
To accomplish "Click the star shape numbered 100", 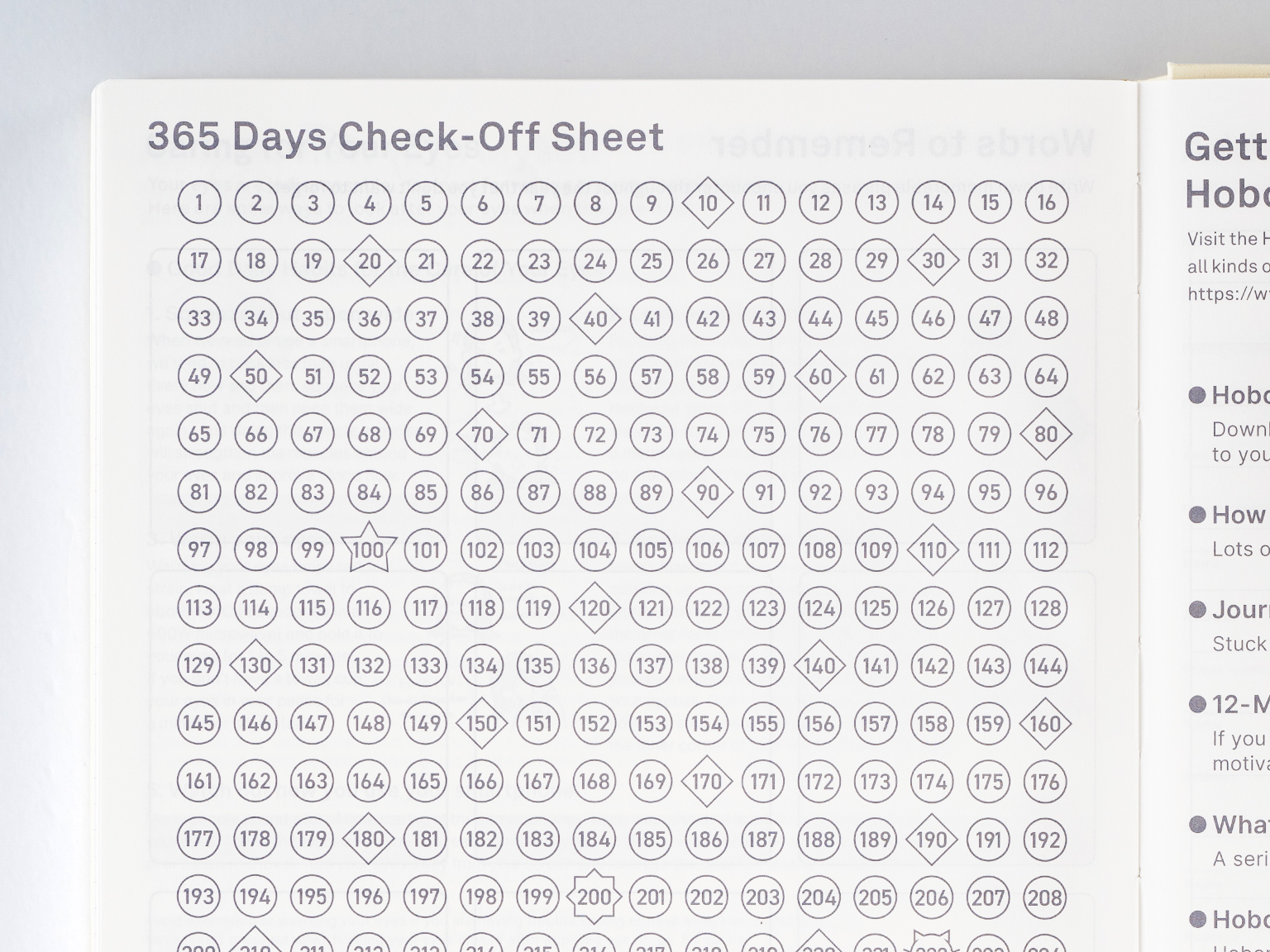I will [368, 550].
